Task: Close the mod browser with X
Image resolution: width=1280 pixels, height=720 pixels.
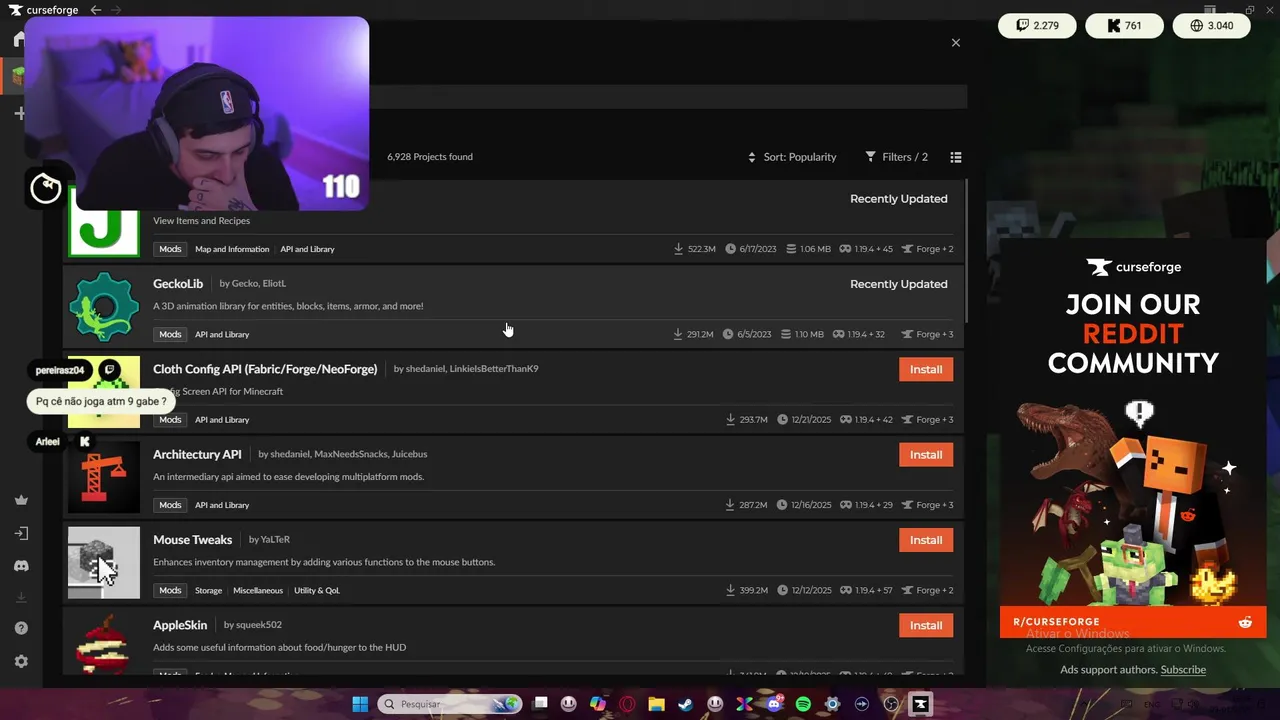Action: [x=956, y=43]
